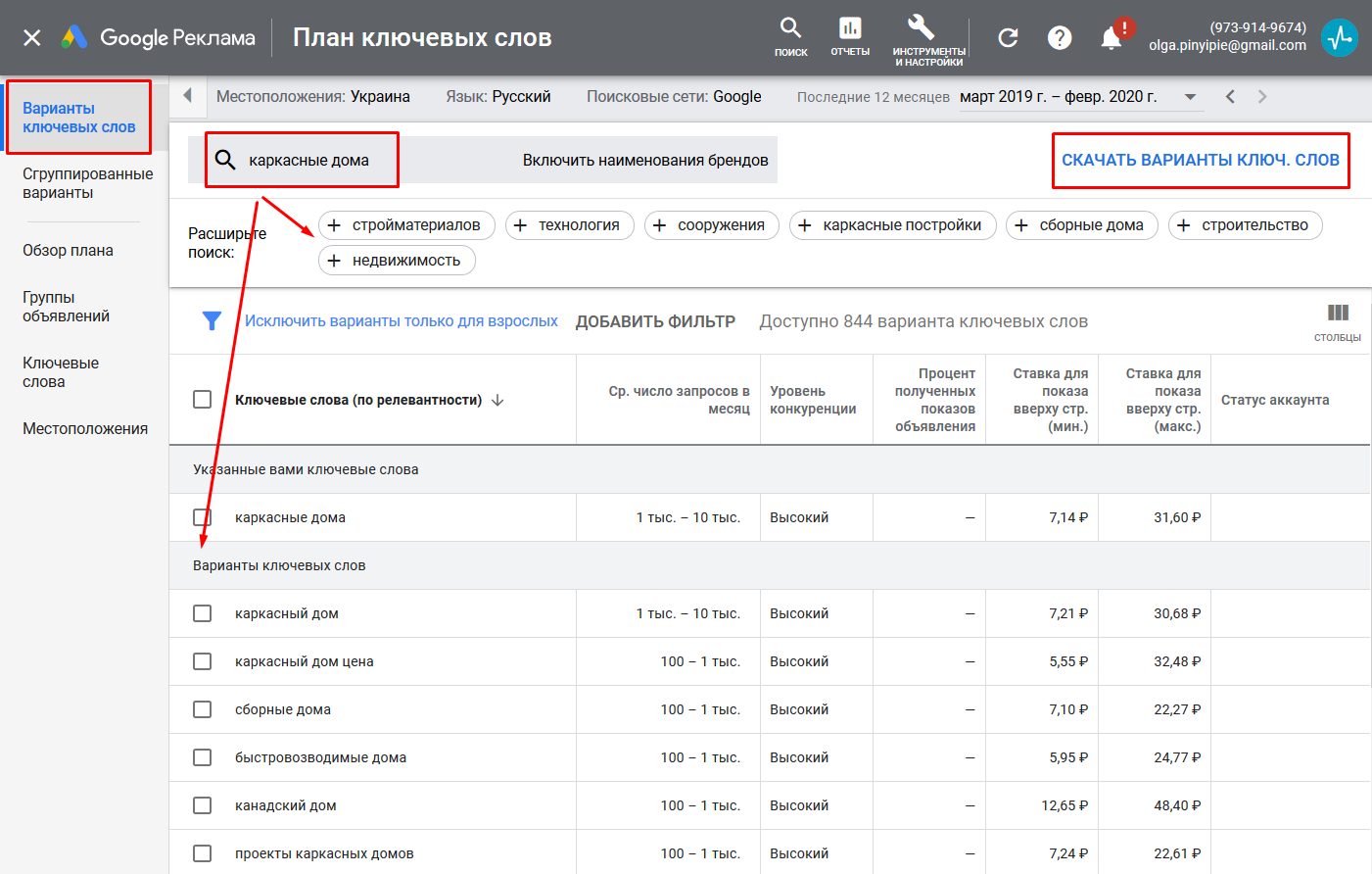The height and width of the screenshot is (874, 1372).
Task: Open Tools and Settings wrench icon
Action: pyautogui.click(x=922, y=27)
